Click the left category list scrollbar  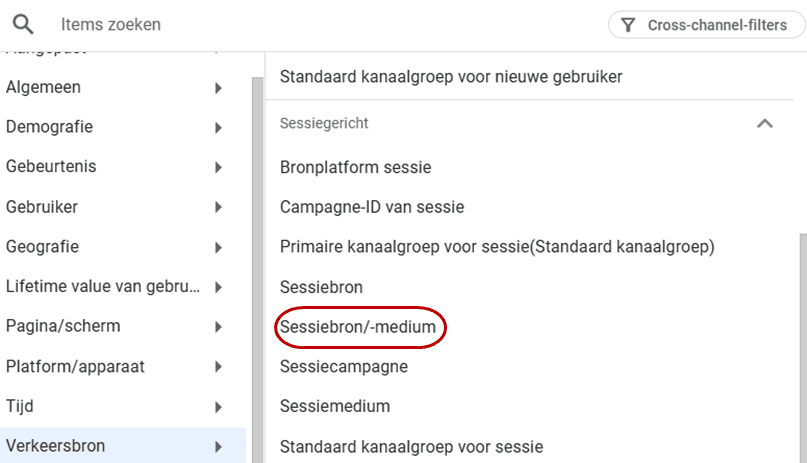click(257, 270)
